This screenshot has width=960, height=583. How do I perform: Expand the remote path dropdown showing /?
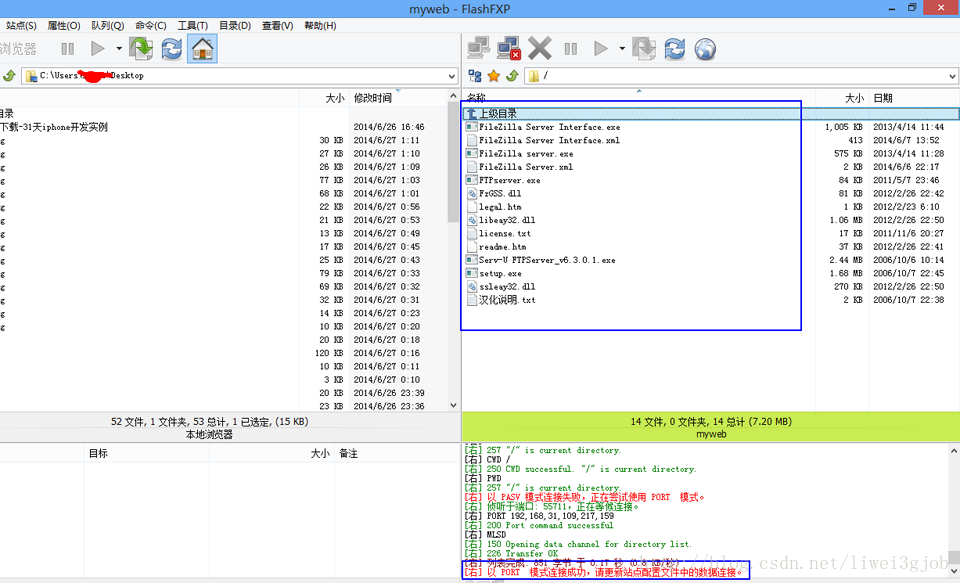pyautogui.click(x=952, y=76)
